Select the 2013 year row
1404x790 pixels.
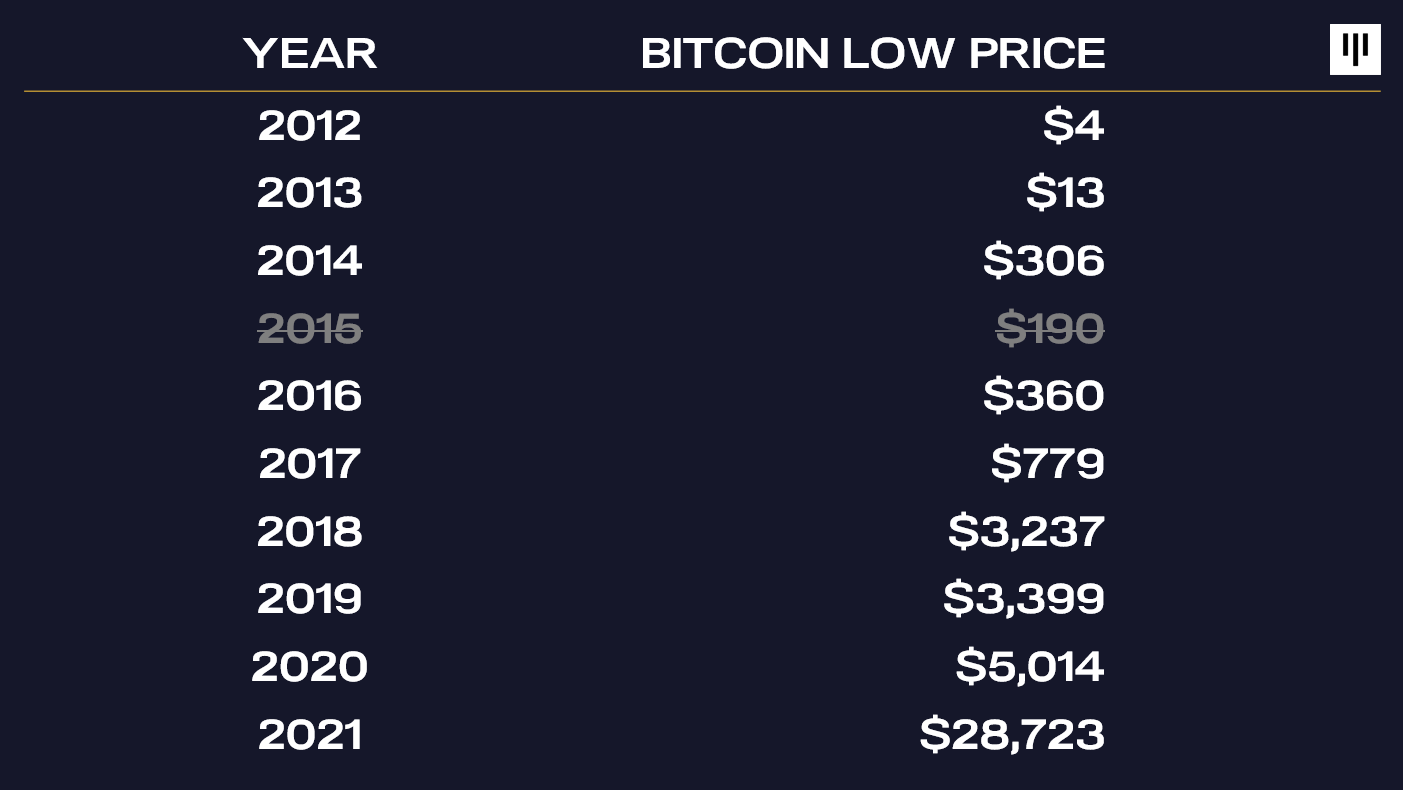point(310,192)
